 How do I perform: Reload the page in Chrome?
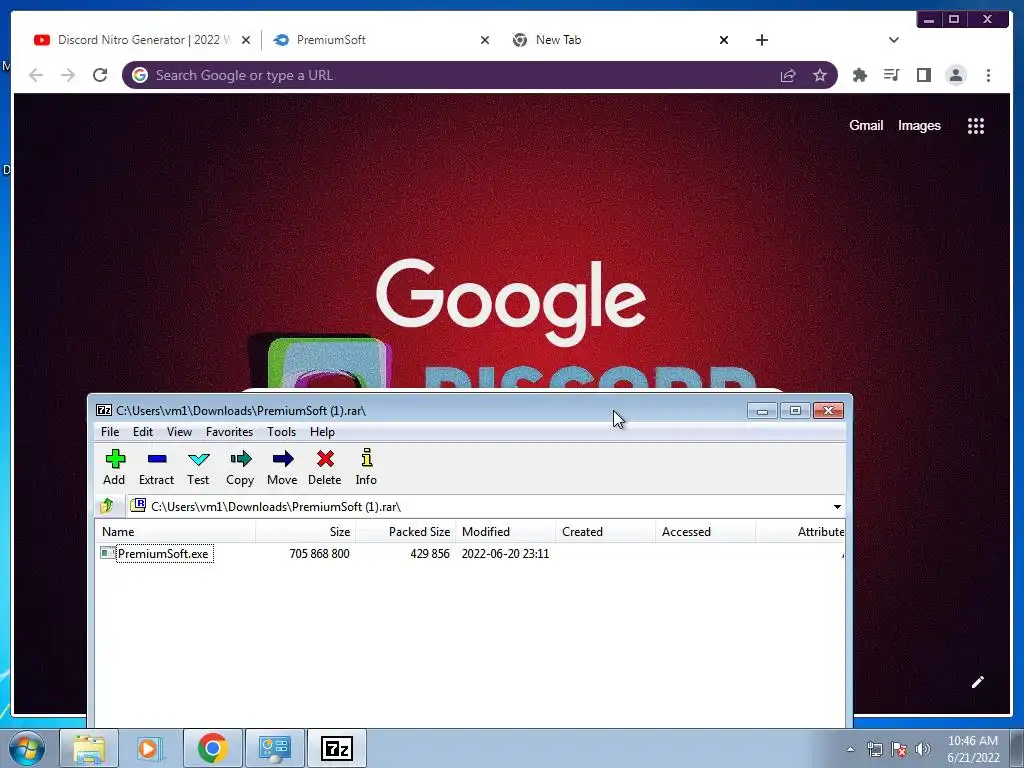[100, 75]
